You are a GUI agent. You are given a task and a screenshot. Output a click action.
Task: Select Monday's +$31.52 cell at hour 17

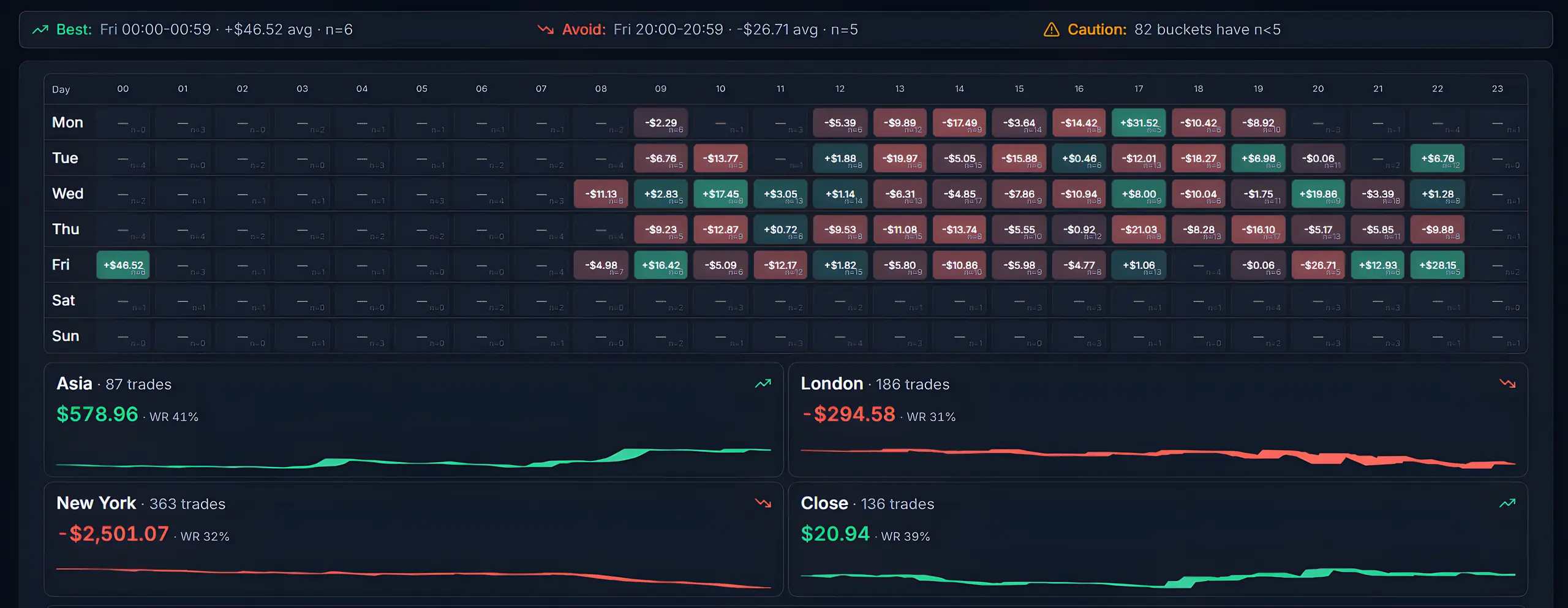(1138, 122)
